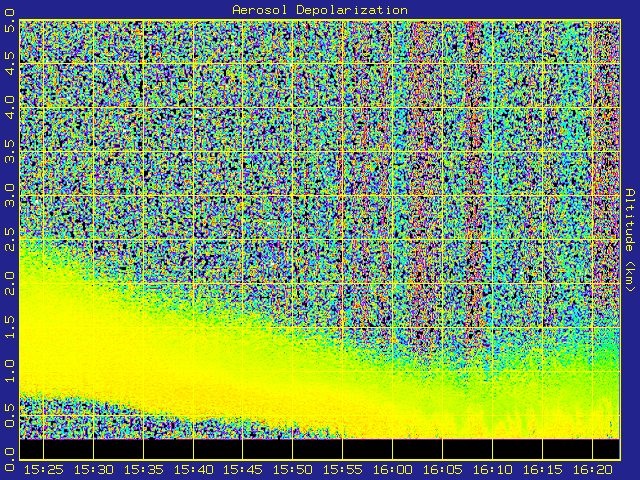Click the 15:50 time axis label
640x480 pixels.
click(293, 470)
